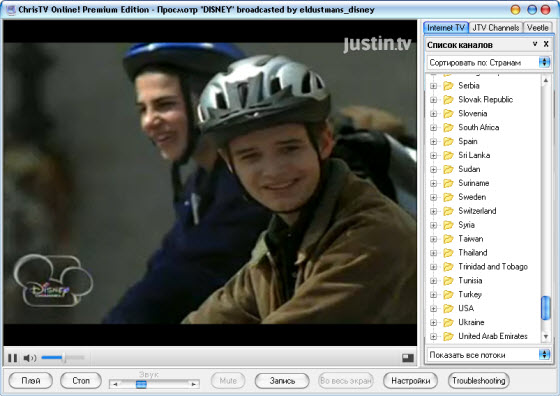Open the Сортировать по: Странам dropdown
The width and height of the screenshot is (560, 396).
pos(489,62)
